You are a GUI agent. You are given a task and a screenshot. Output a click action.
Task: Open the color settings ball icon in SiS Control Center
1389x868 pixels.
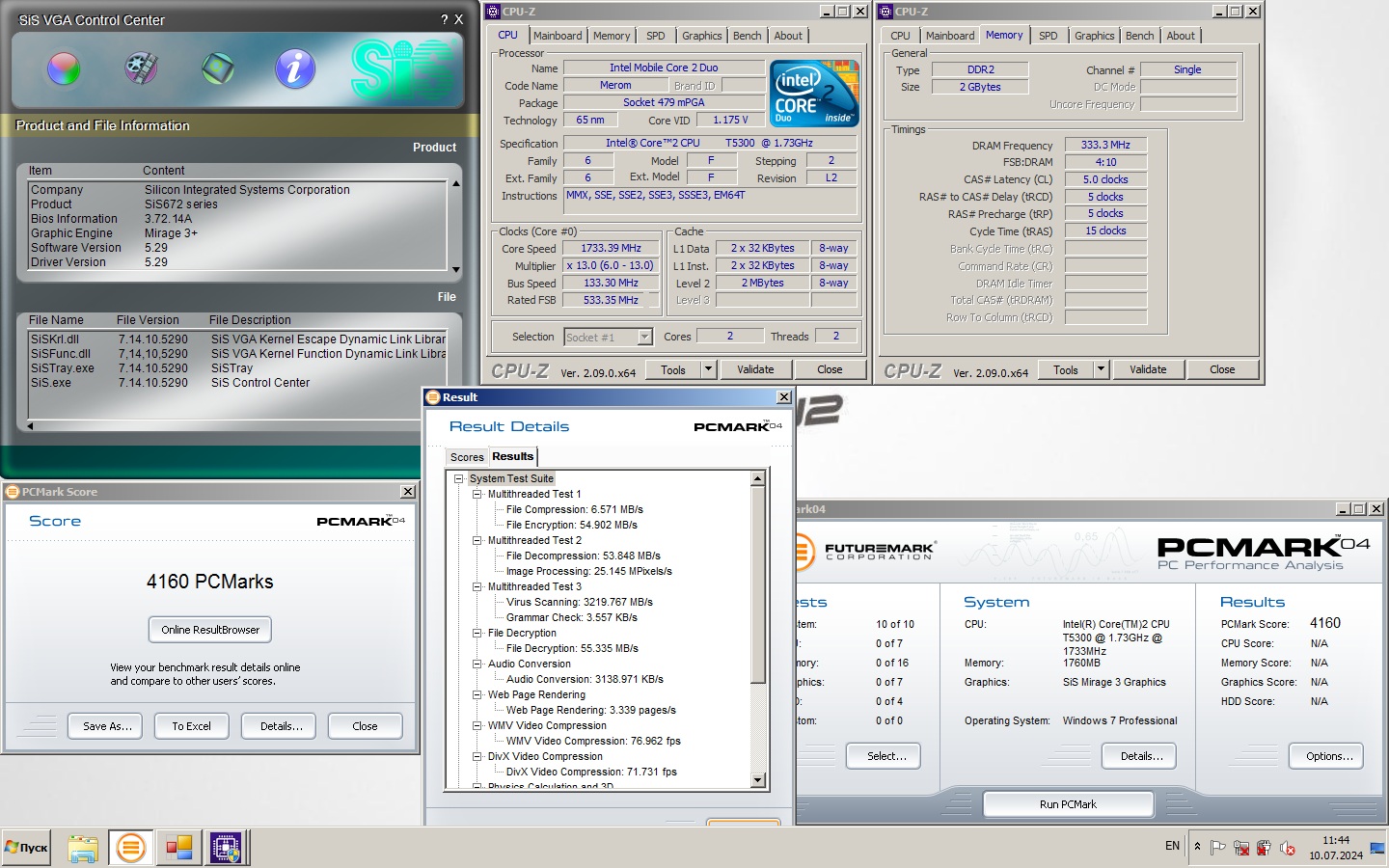tap(64, 68)
